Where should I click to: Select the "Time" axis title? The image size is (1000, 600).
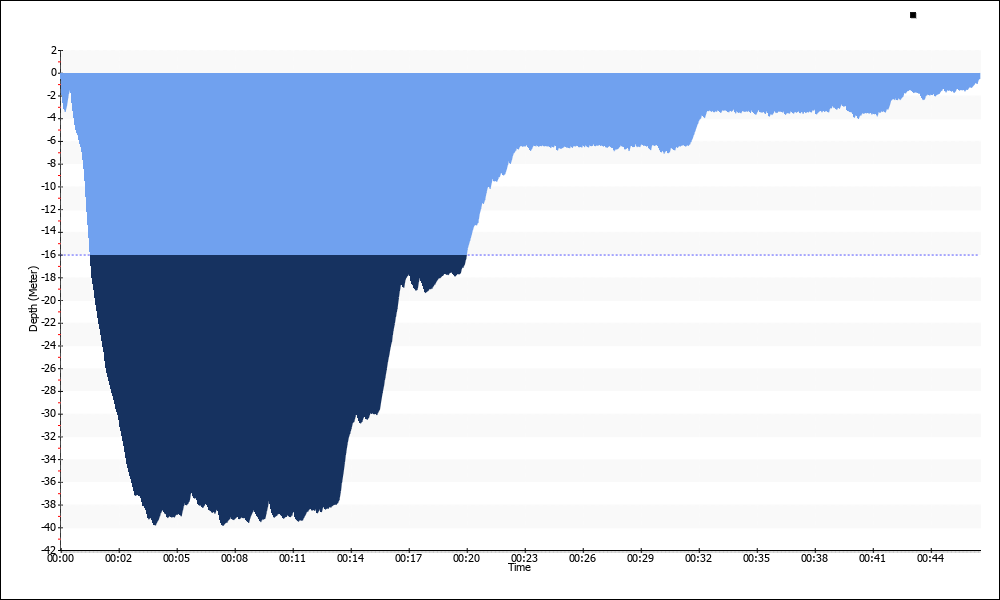[x=519, y=567]
